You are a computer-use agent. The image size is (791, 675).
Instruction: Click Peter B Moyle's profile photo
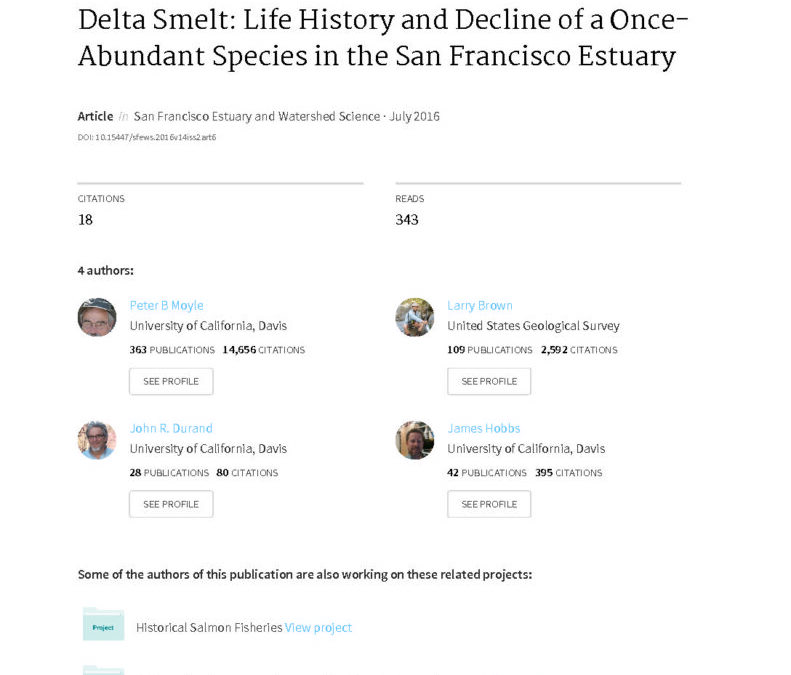[97, 317]
